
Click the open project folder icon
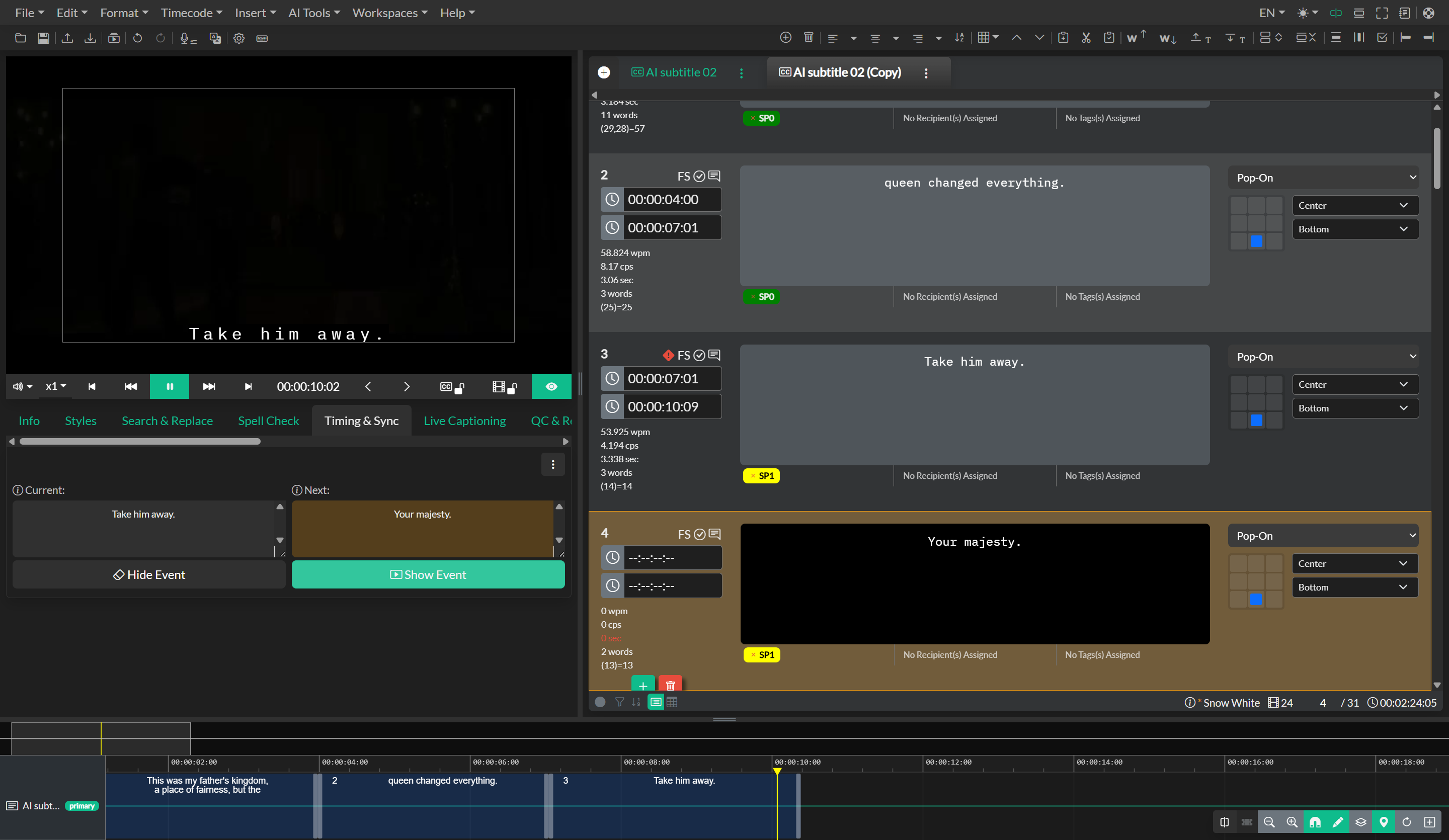tap(21, 38)
